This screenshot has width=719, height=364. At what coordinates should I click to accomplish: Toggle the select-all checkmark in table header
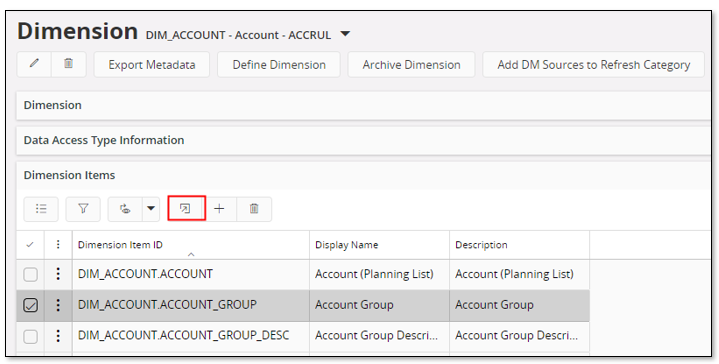[30, 245]
